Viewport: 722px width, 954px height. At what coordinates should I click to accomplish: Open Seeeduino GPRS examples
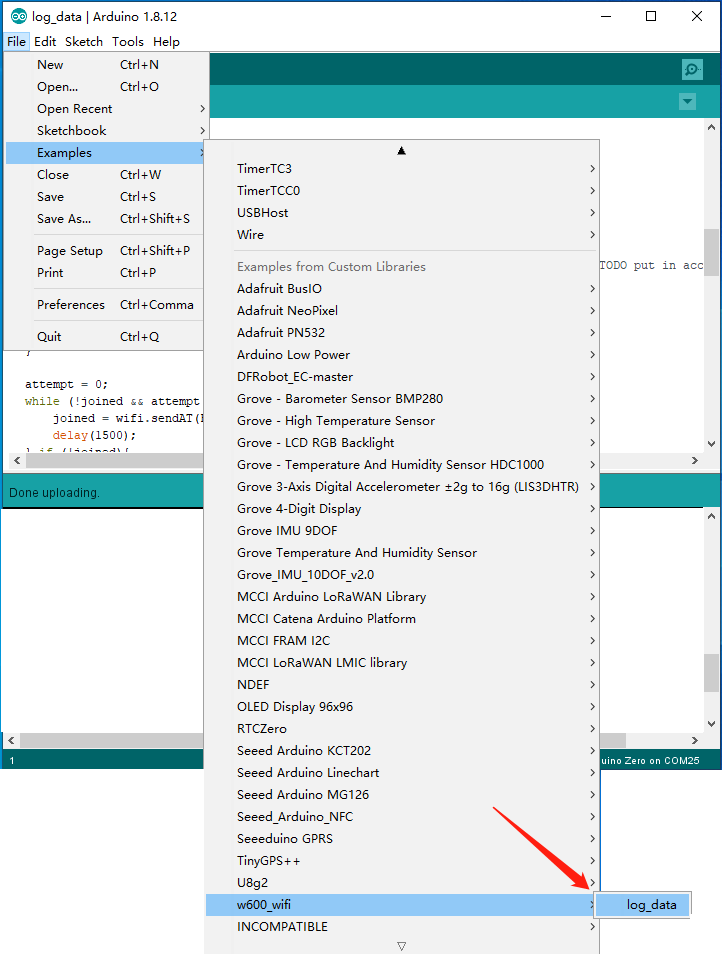[x=402, y=838]
